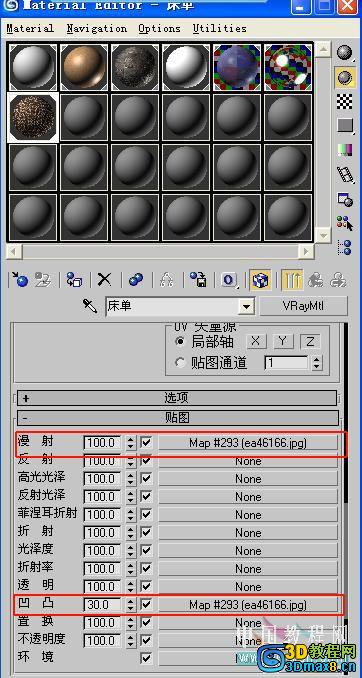Screen dimensions: 362x678
Task: Toggle the 菲涅耳折射 map checkbox
Action: [x=147, y=515]
